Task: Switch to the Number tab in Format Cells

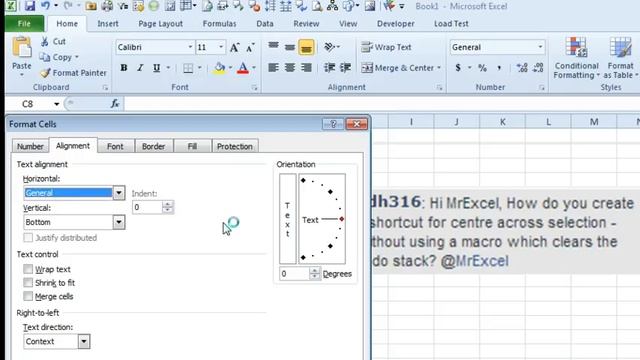Action: click(30, 146)
